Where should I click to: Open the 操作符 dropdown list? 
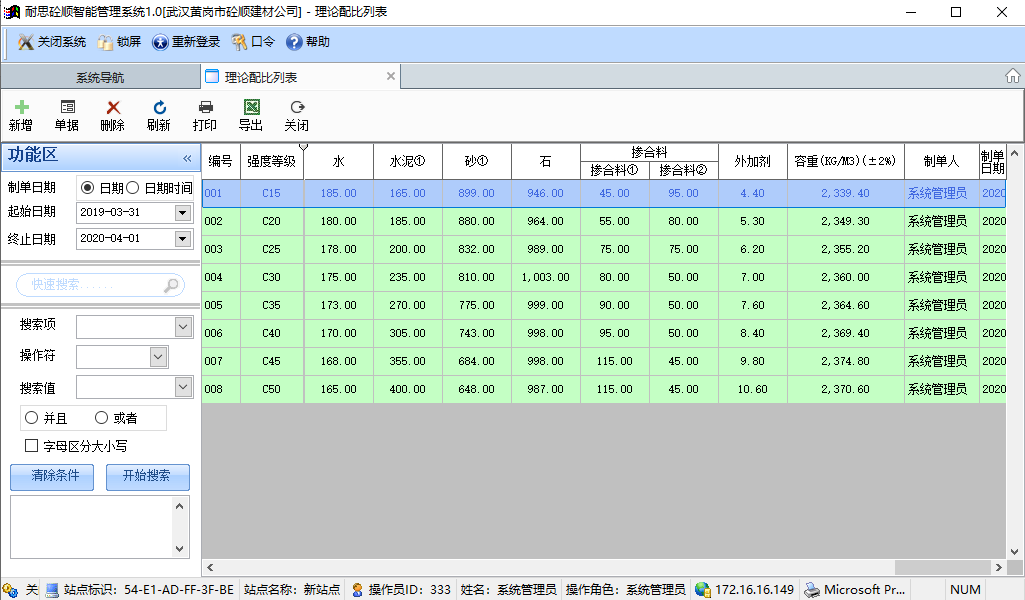pos(158,356)
